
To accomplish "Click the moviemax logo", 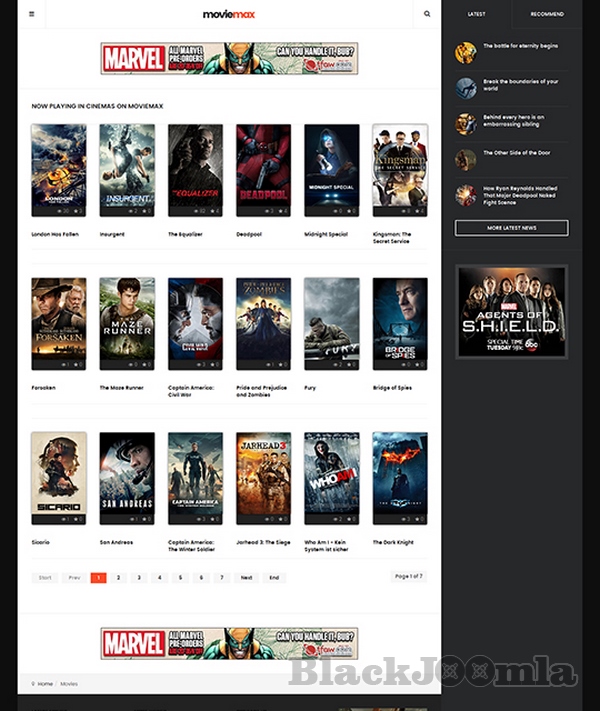I will point(229,14).
